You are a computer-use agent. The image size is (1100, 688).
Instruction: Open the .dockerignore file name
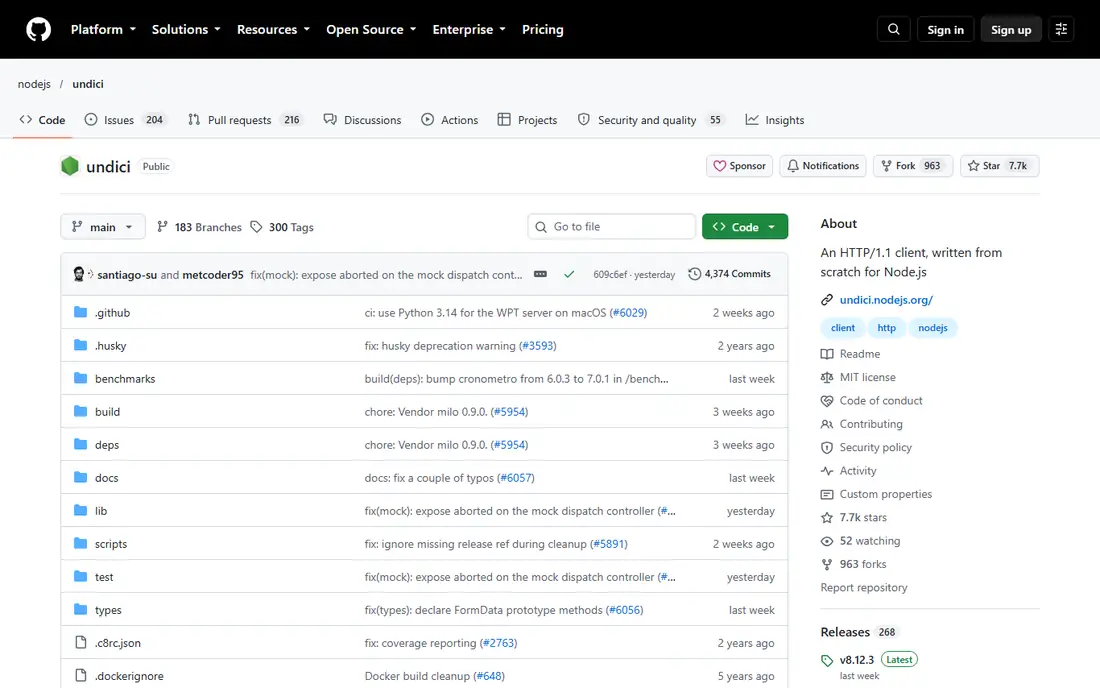point(129,676)
